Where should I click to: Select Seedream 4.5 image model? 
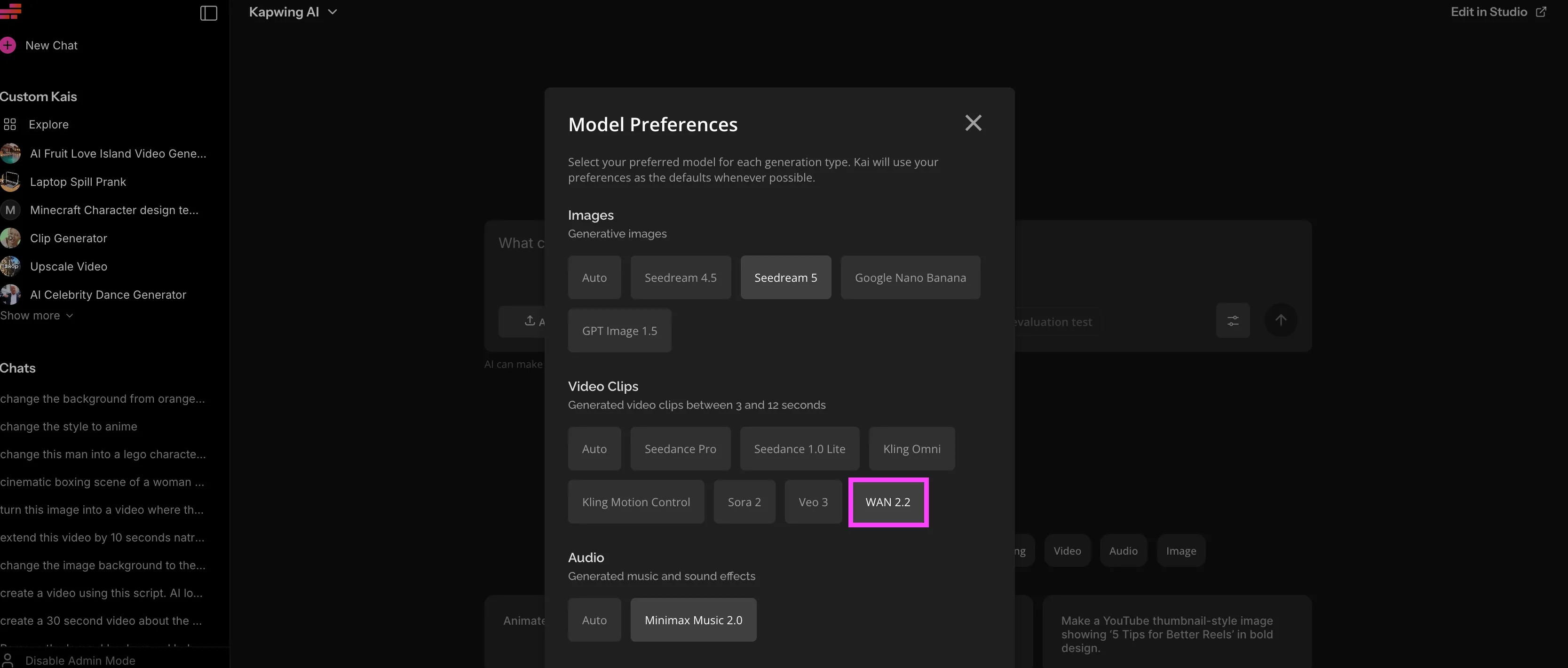pos(681,278)
